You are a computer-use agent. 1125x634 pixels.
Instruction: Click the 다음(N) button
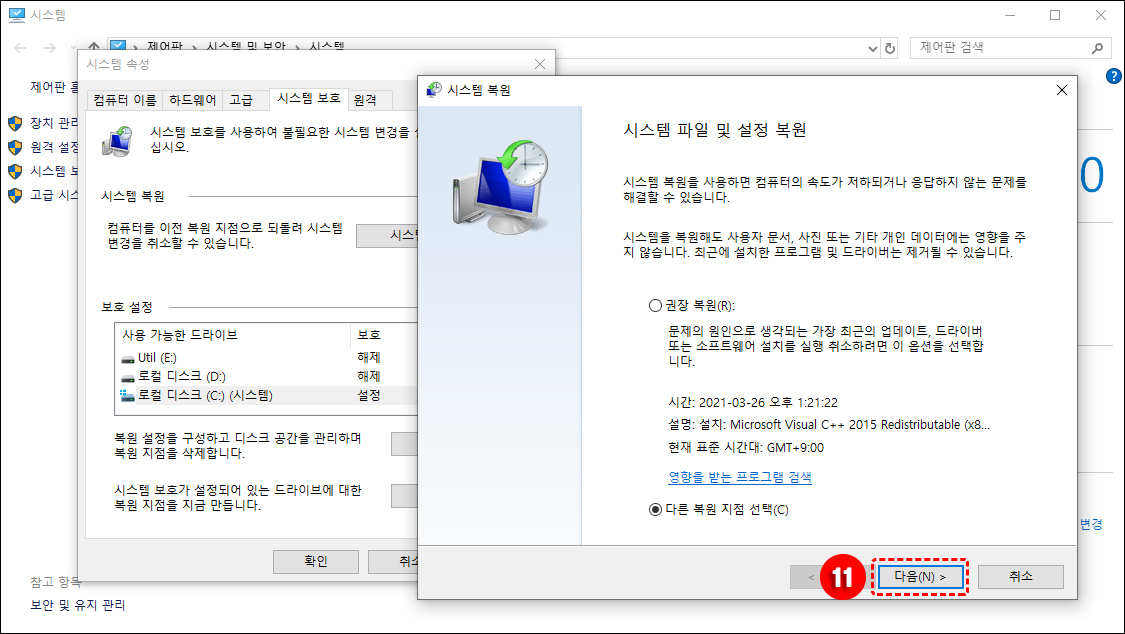pos(920,576)
